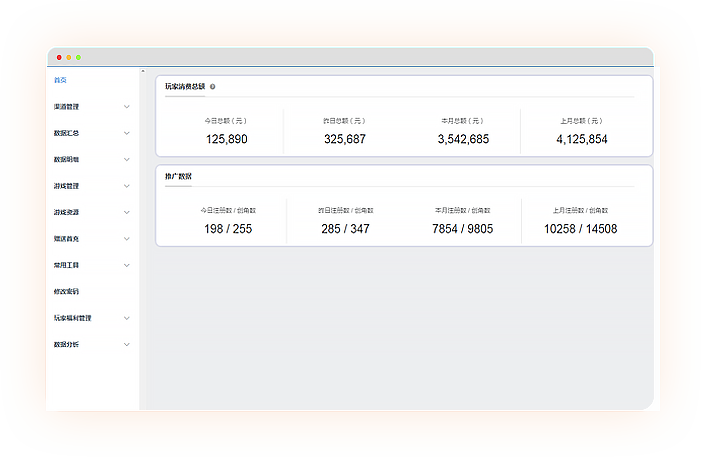
Task: Click the 推广数据 panel heading
Action: pos(178,176)
